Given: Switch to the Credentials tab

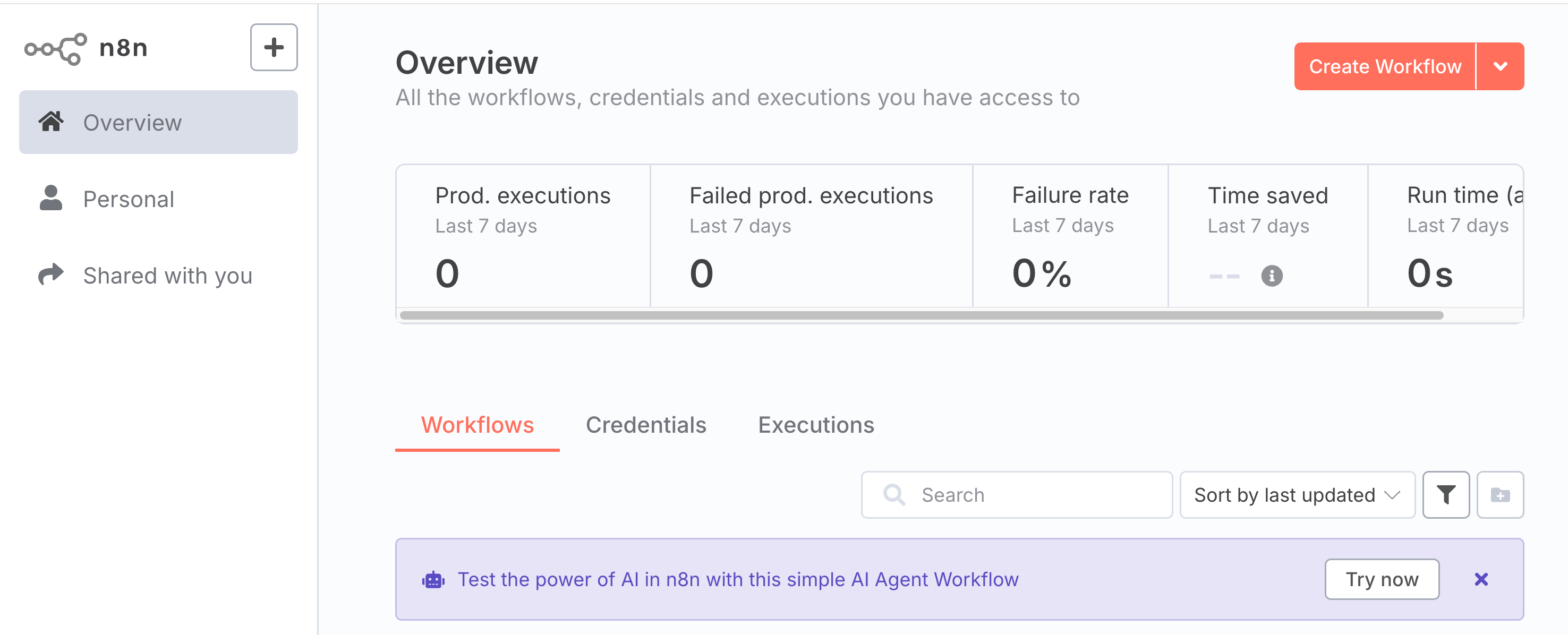Looking at the screenshot, I should [x=646, y=425].
